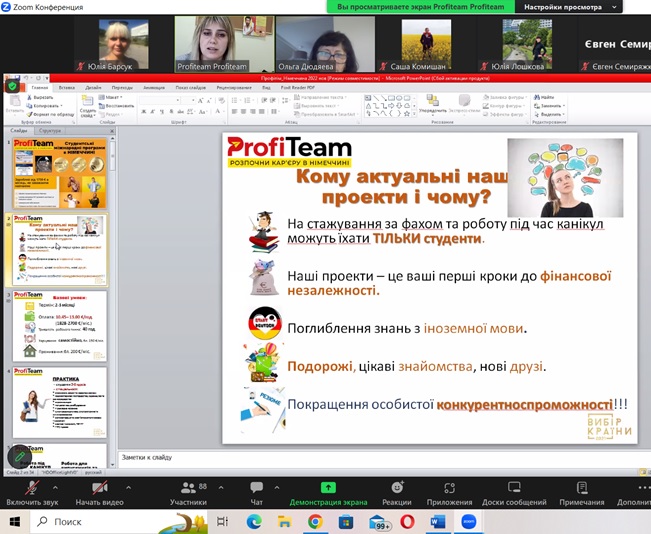
Task: Open the Макет layout dropdown
Action: (110, 97)
